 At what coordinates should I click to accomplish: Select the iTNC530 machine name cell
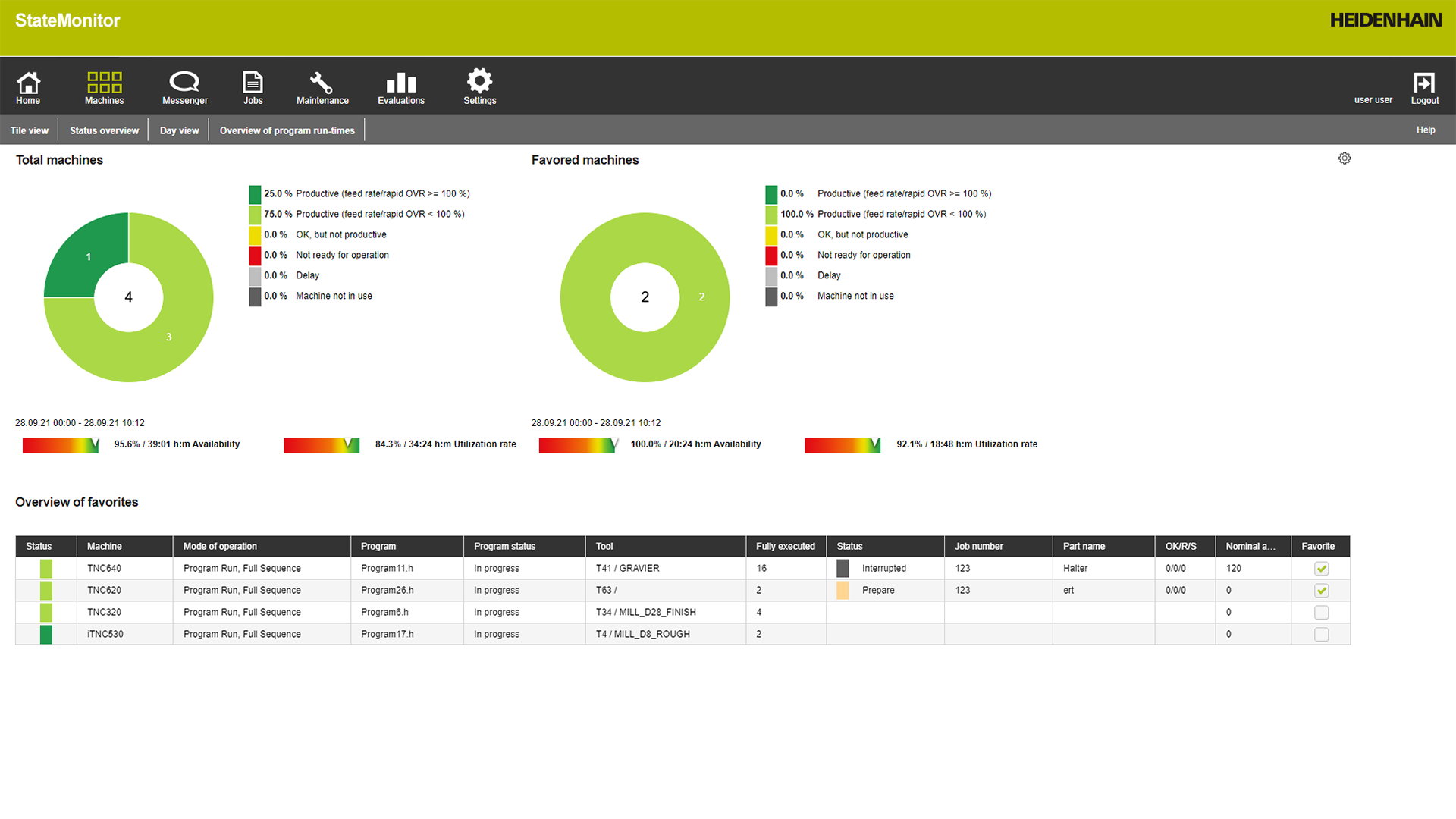[124, 634]
